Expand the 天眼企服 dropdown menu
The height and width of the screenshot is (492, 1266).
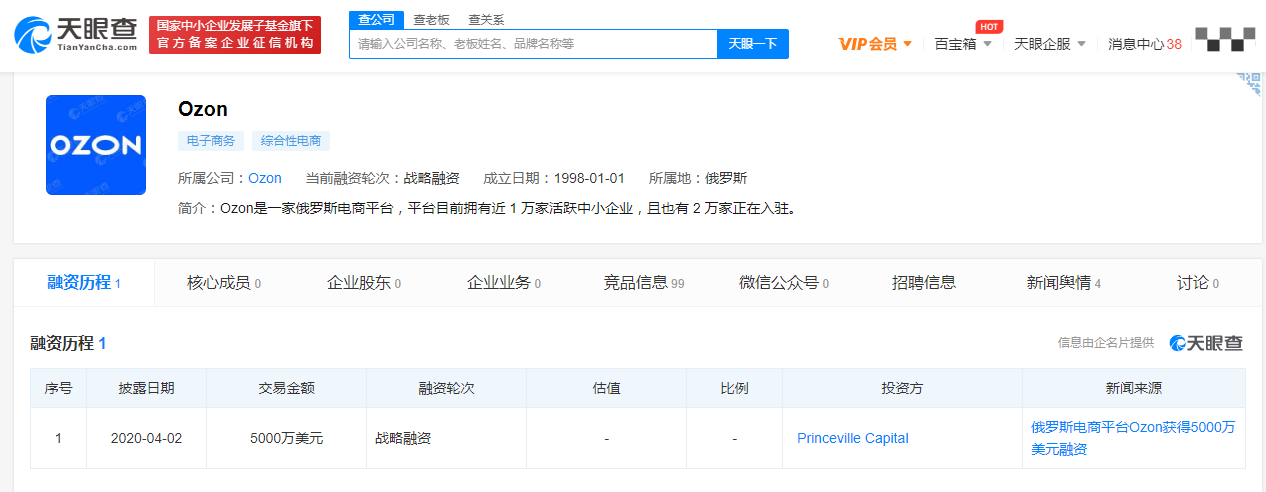pyautogui.click(x=1050, y=44)
